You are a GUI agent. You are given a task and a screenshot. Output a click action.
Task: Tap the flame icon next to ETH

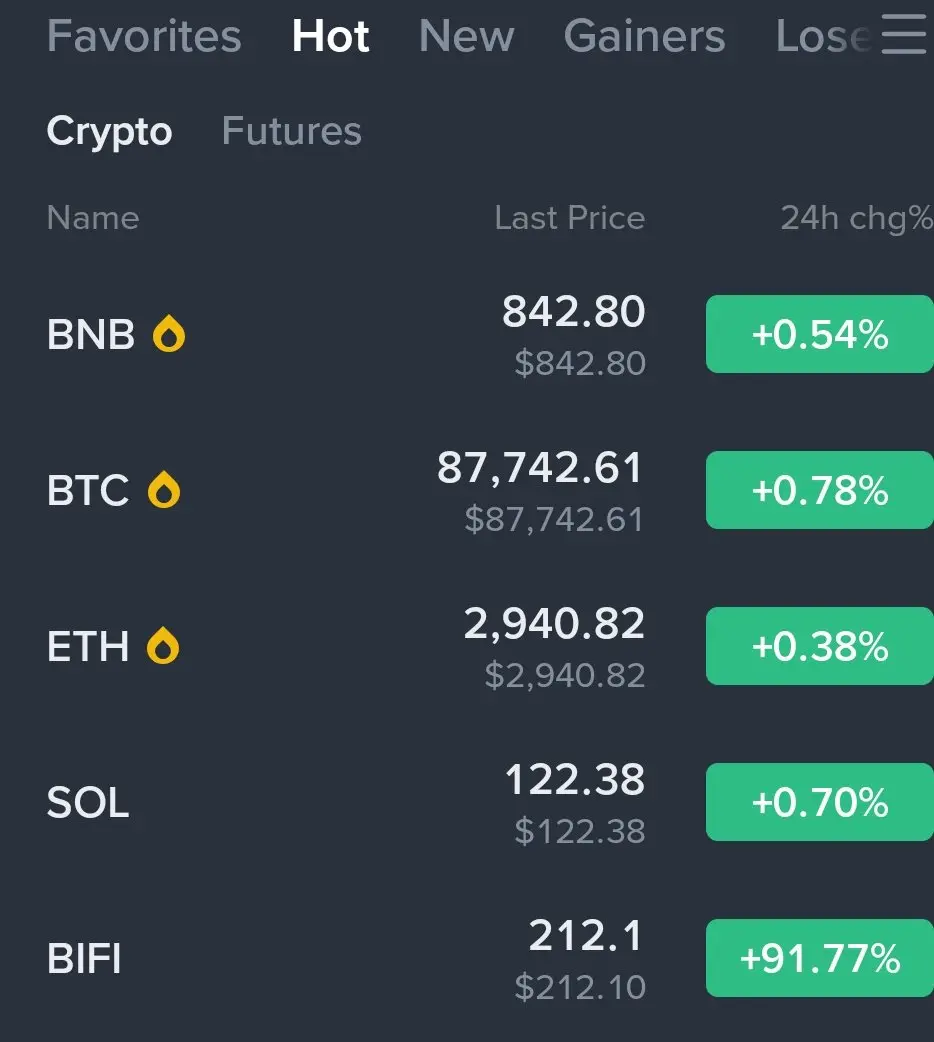pyautogui.click(x=163, y=645)
